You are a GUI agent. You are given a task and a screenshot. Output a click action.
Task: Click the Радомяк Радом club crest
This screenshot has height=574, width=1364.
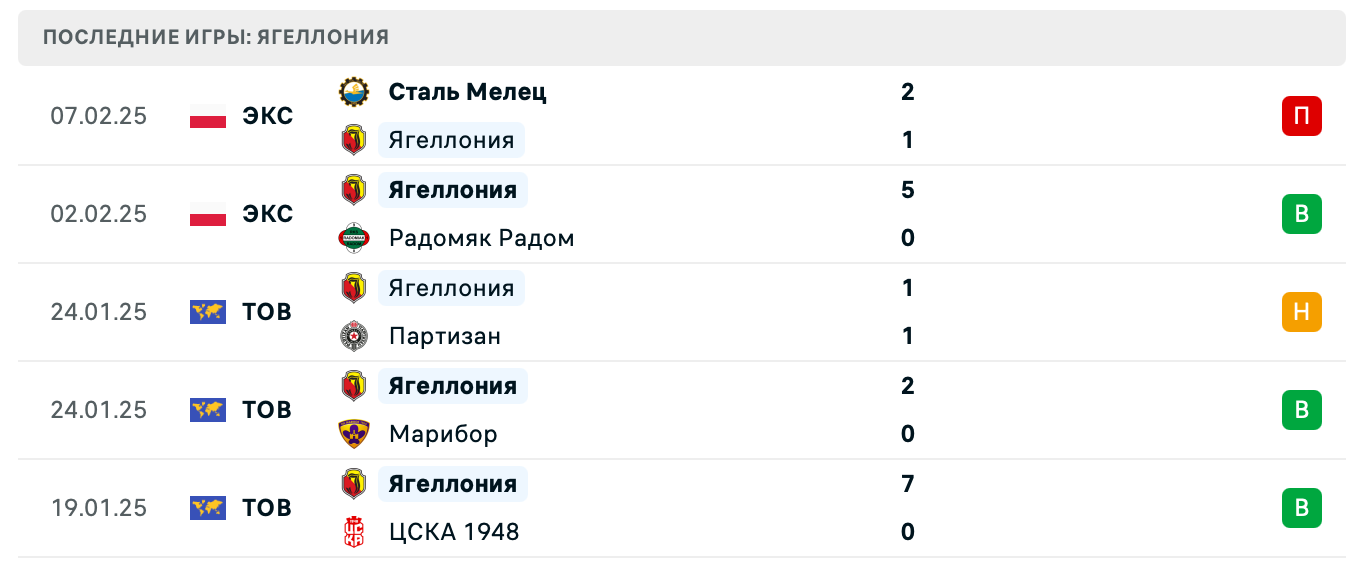pyautogui.click(x=354, y=238)
